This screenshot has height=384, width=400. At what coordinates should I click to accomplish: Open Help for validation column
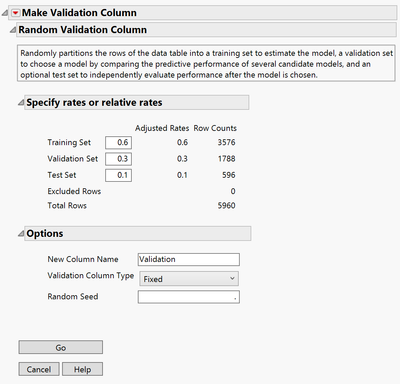coord(82,369)
